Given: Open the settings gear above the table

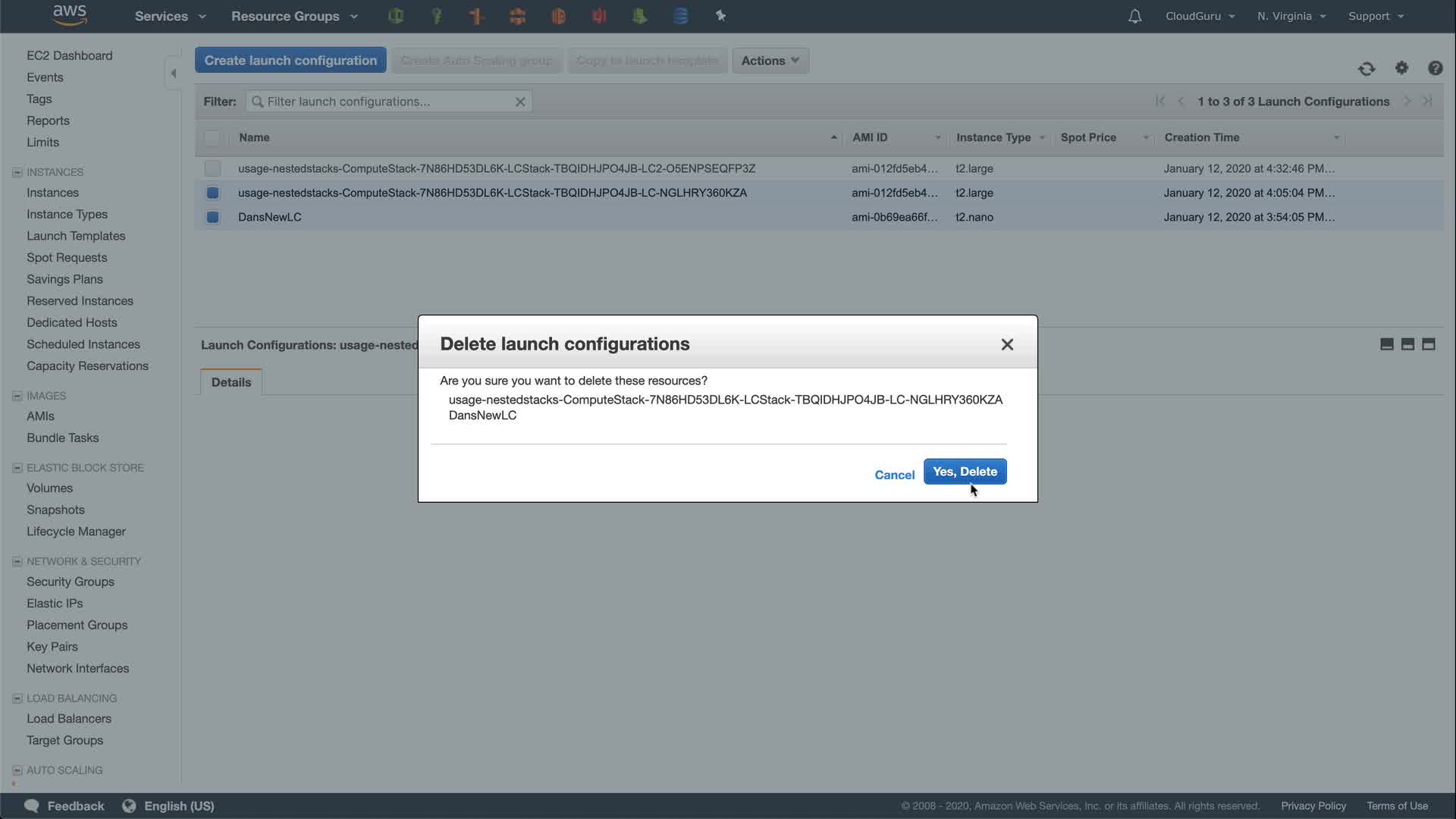Looking at the screenshot, I should [x=1401, y=68].
